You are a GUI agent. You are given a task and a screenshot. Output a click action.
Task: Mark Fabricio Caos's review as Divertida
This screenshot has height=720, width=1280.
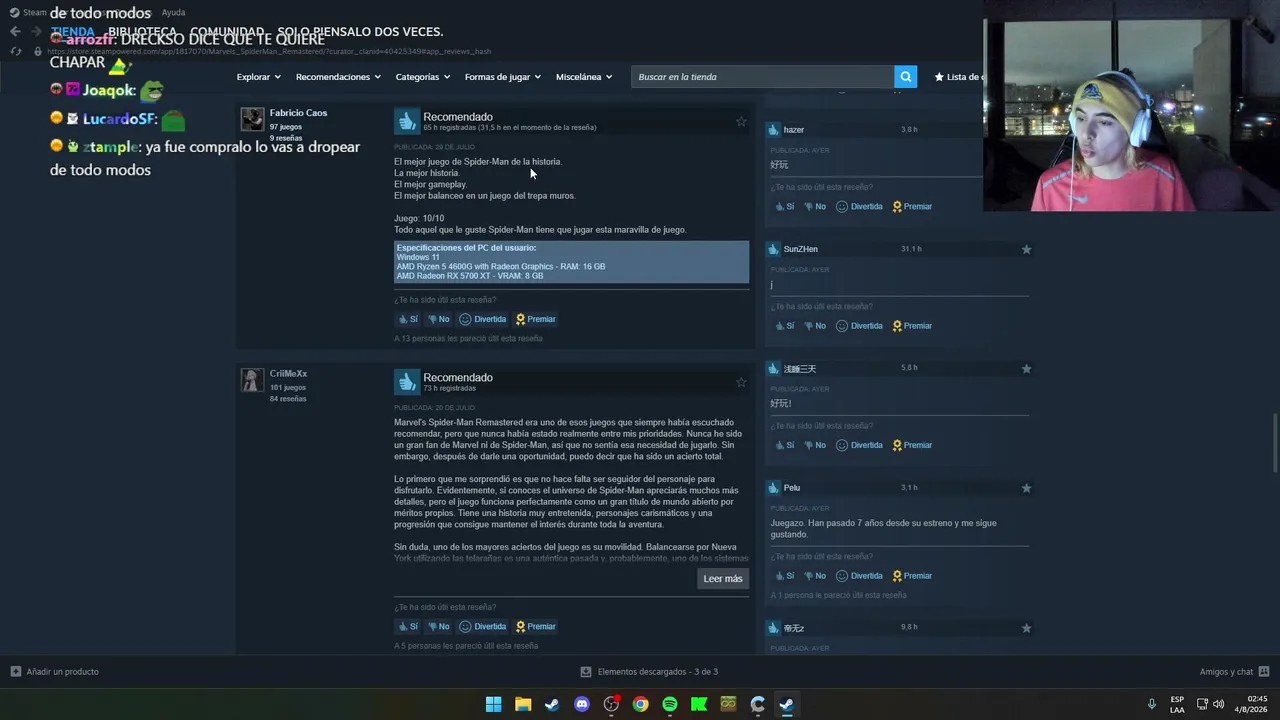pyautogui.click(x=483, y=319)
